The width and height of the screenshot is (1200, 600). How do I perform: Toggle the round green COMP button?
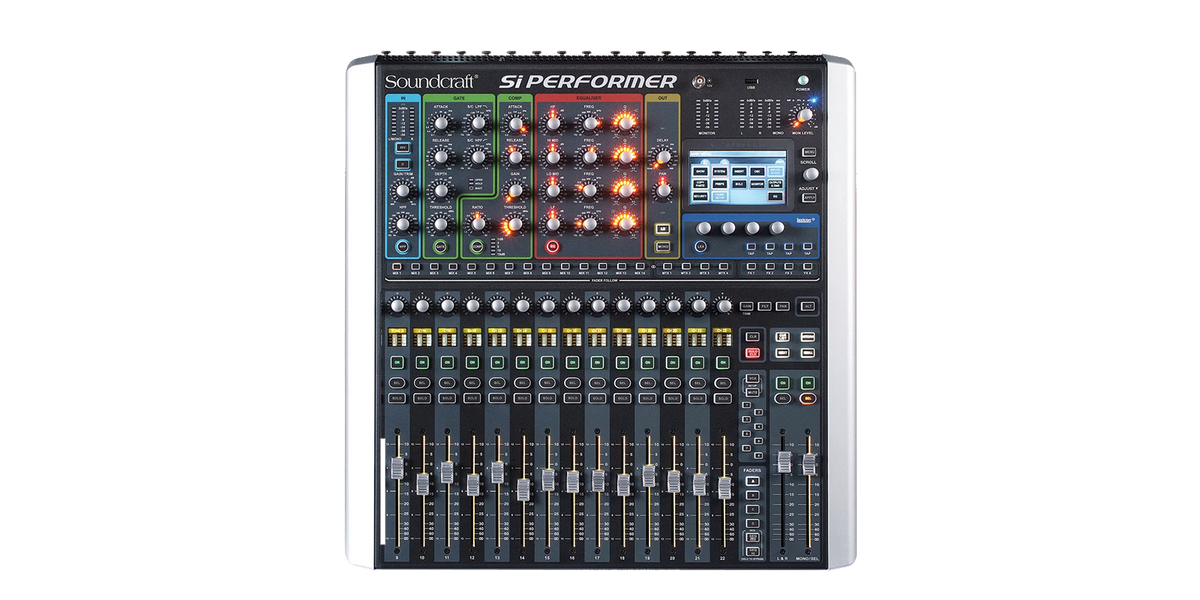coord(477,246)
